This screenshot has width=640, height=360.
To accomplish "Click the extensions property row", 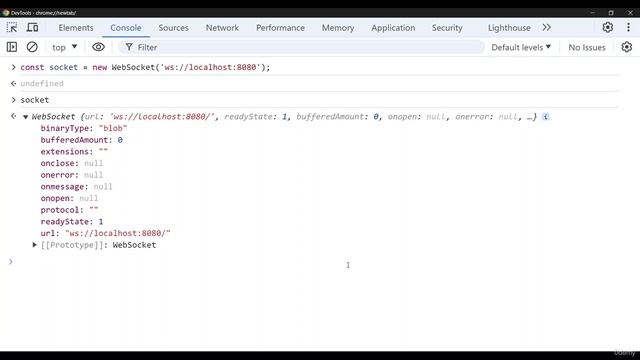I will [x=74, y=151].
